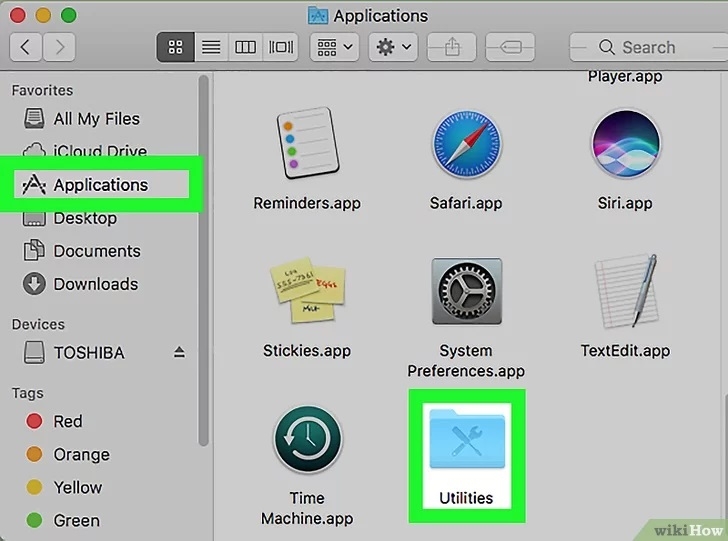The width and height of the screenshot is (728, 541).
Task: Minimize the Finder window
Action: tap(43, 15)
